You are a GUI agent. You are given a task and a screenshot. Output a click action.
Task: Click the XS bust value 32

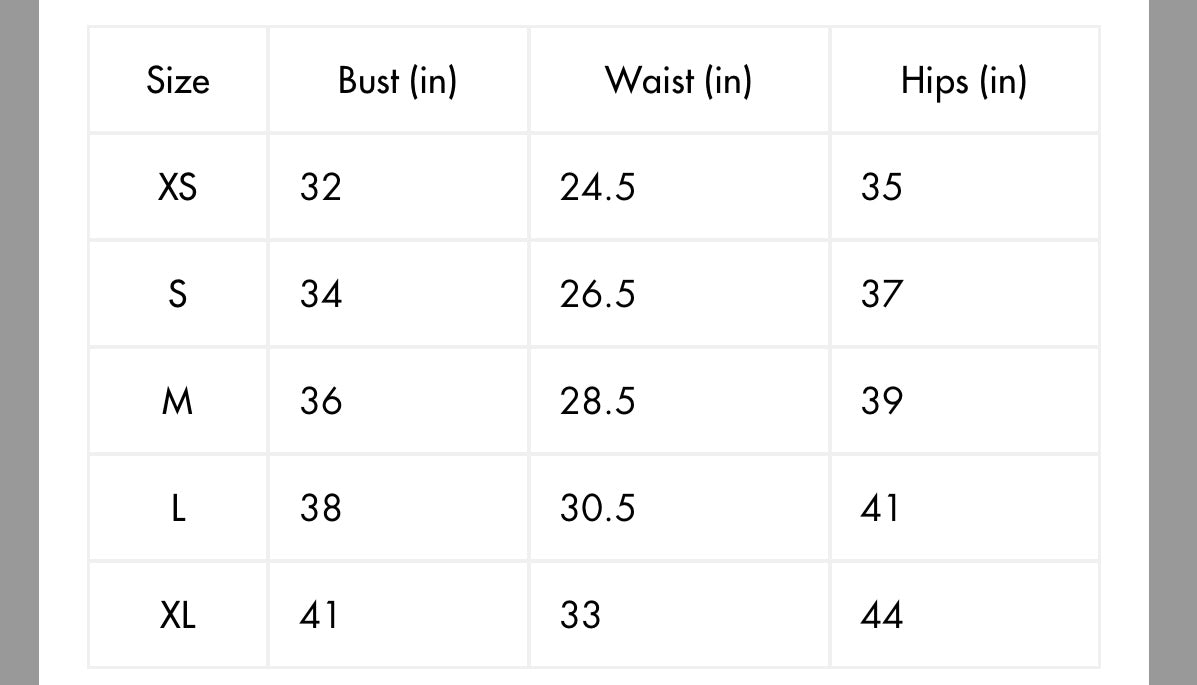coord(321,187)
